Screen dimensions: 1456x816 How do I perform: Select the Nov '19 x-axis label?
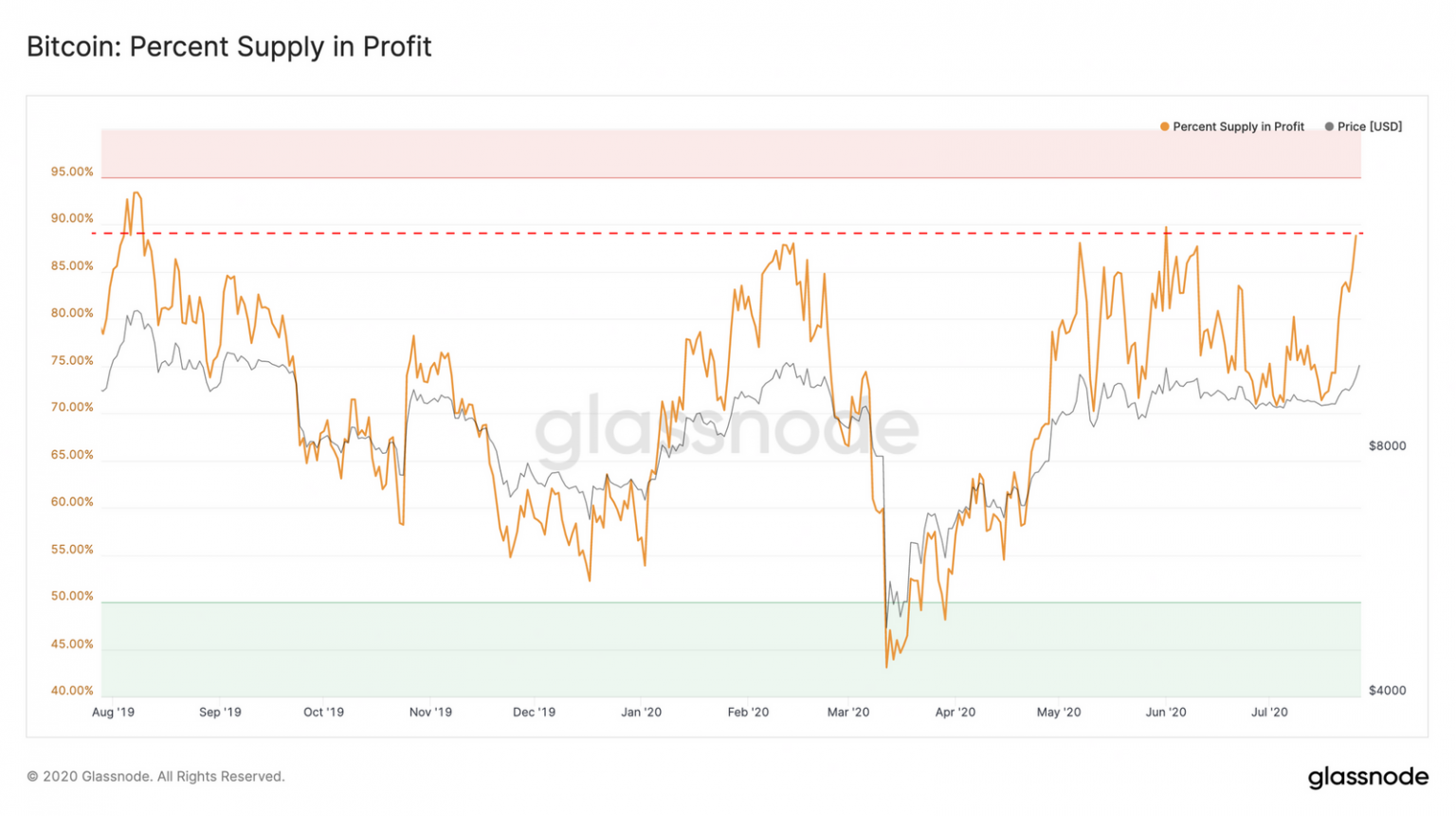pos(430,712)
